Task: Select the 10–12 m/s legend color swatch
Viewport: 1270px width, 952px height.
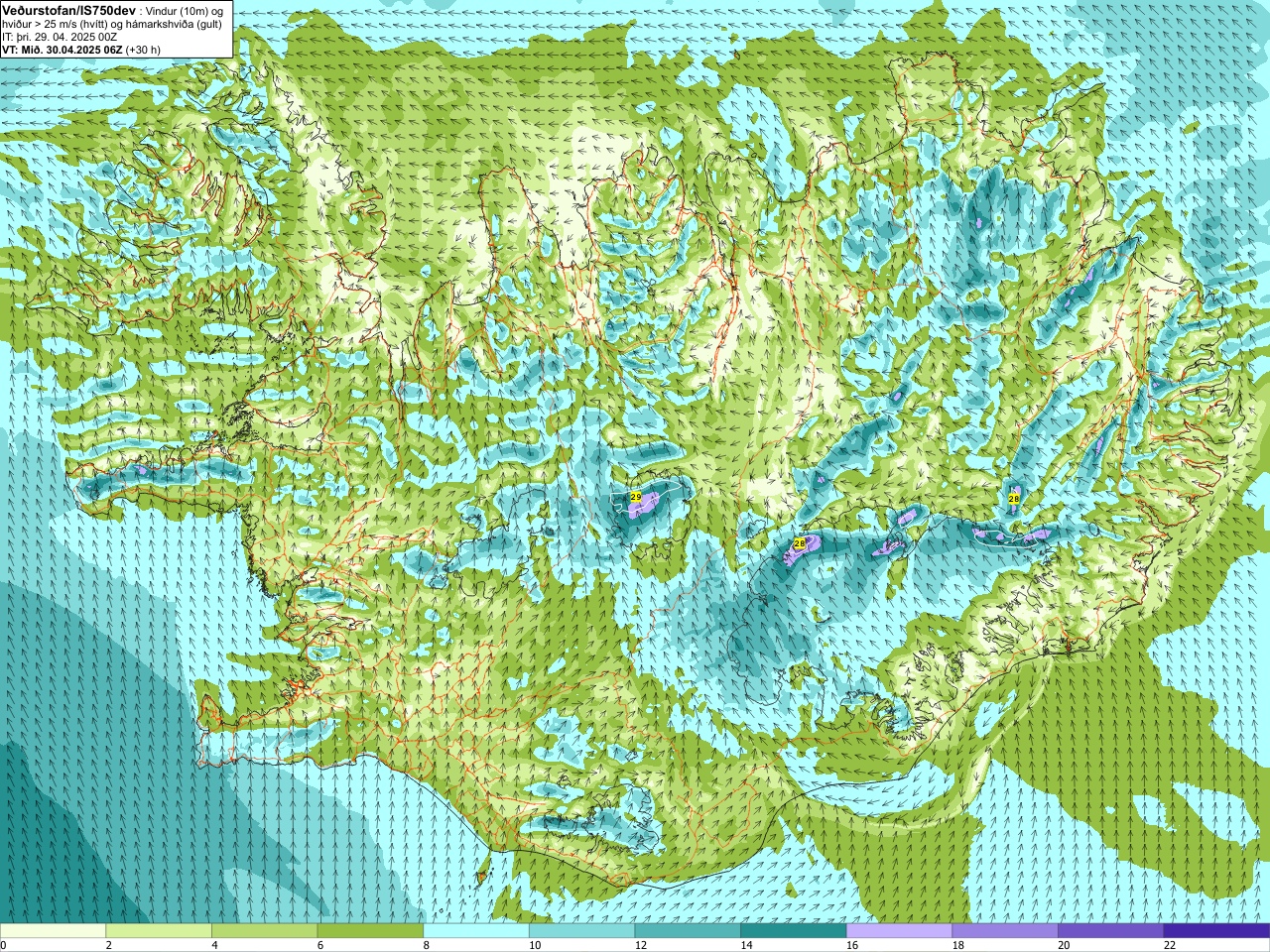Action: coord(581,931)
